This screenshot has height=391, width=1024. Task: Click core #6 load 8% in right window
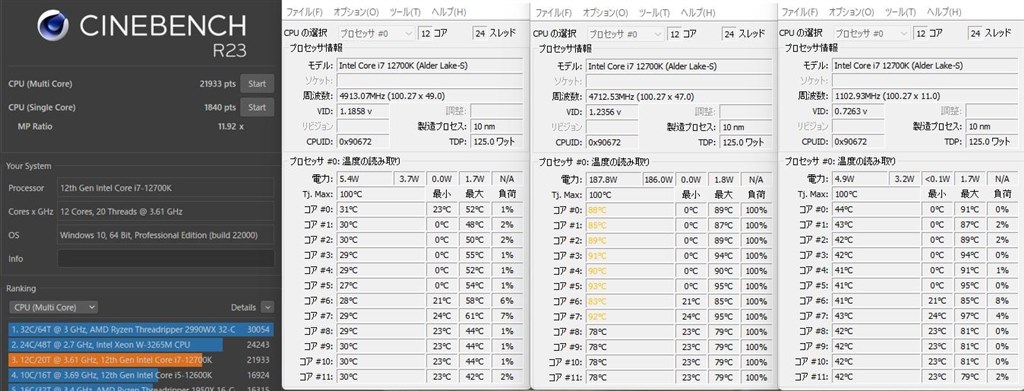click(x=1001, y=301)
